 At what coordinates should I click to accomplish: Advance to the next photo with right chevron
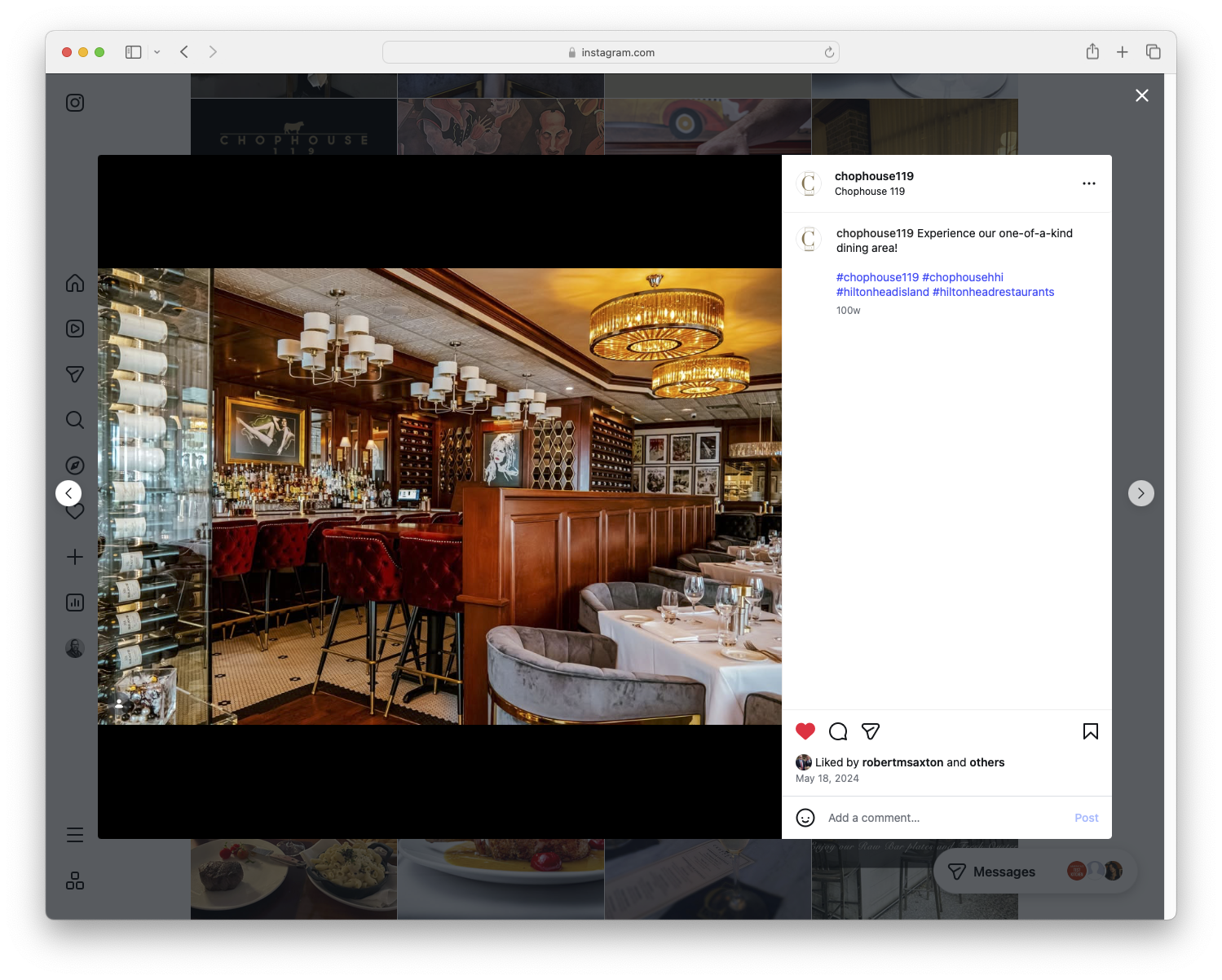tap(1140, 492)
